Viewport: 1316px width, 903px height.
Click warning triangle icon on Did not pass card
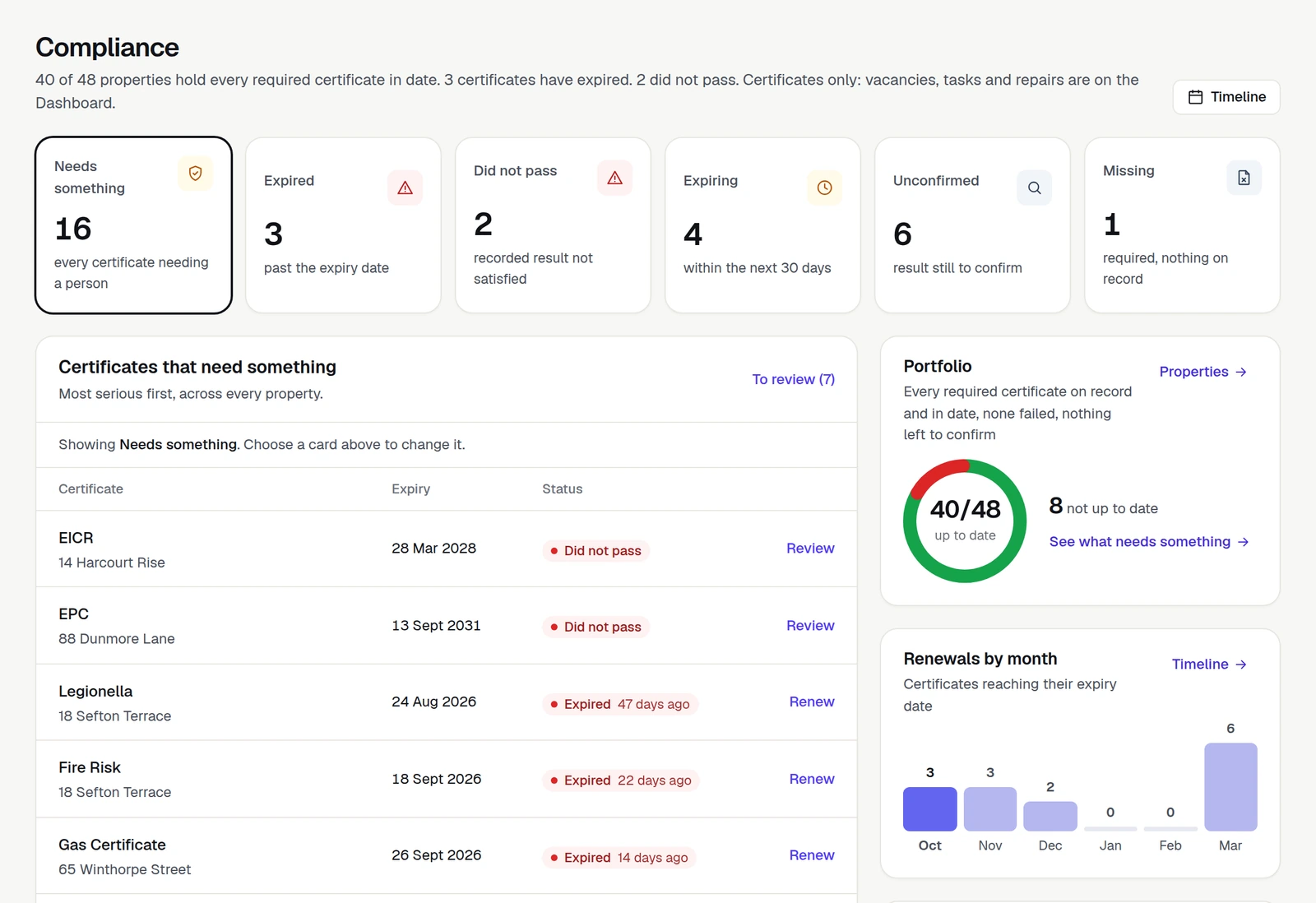point(615,178)
